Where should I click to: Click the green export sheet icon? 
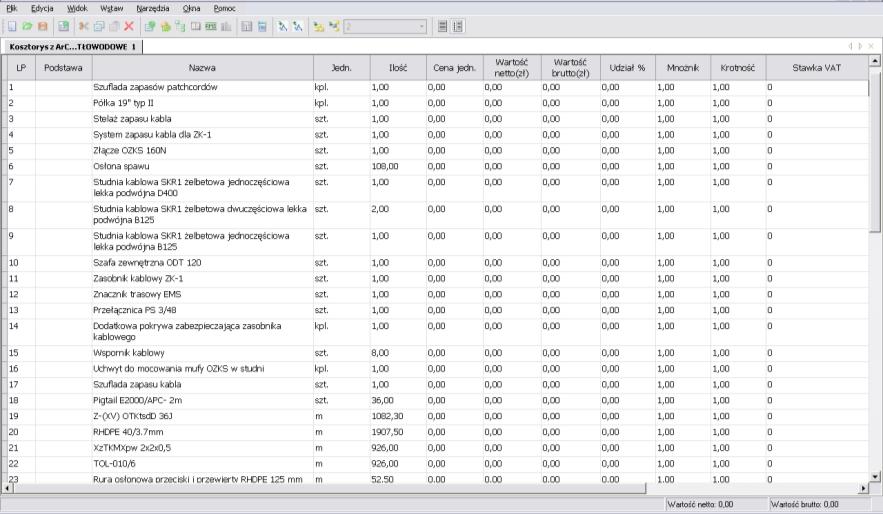[x=63, y=26]
